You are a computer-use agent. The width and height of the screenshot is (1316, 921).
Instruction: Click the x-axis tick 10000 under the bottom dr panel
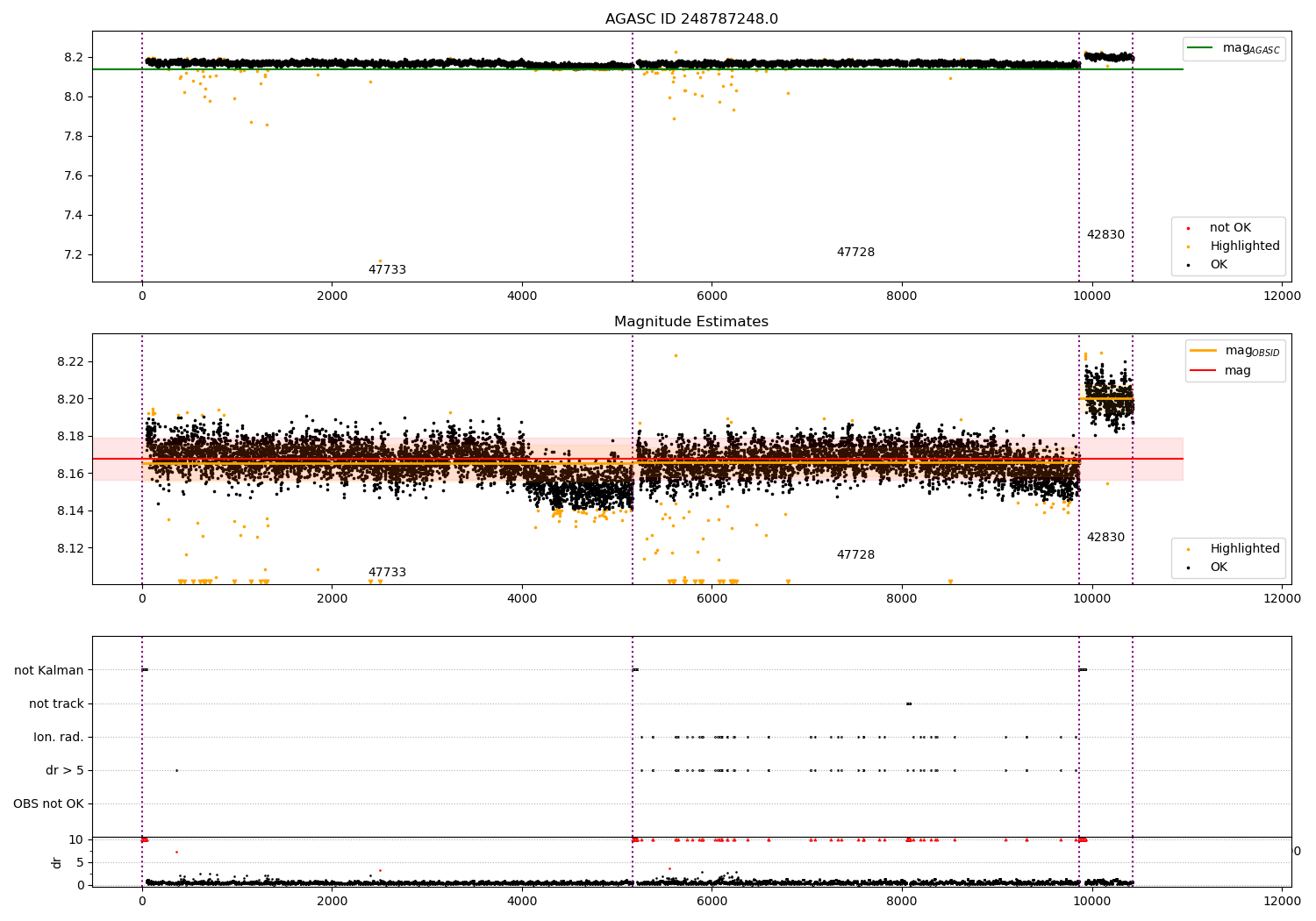tap(1091, 901)
